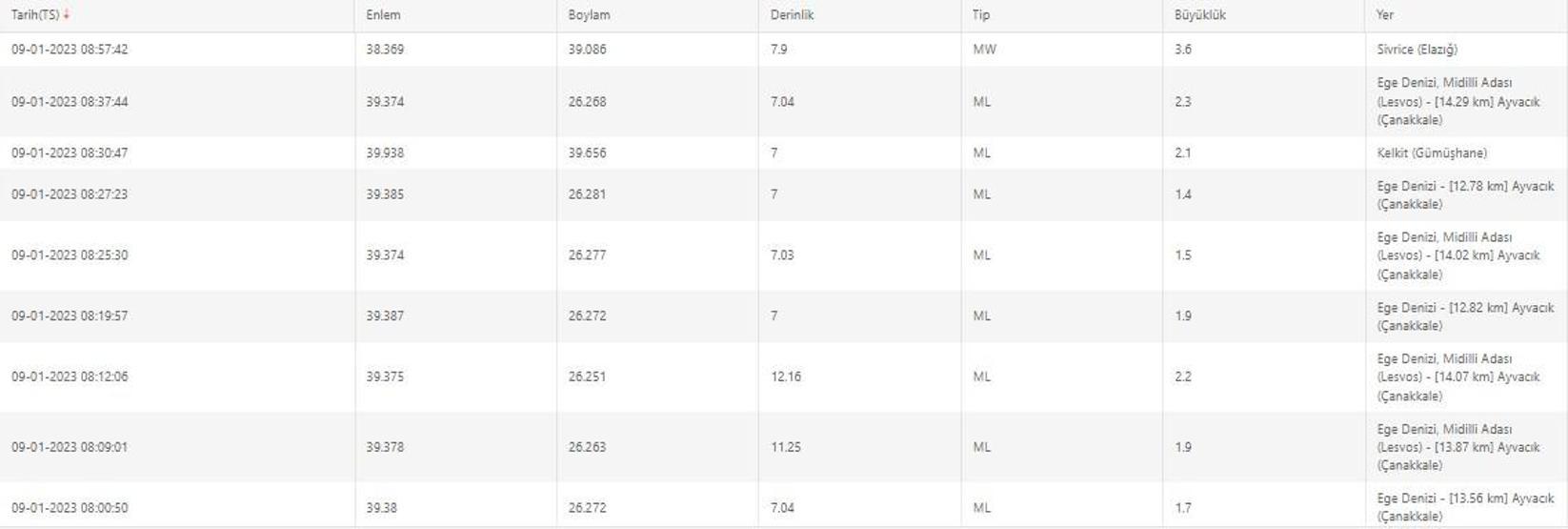Click the Boylam column header

(x=589, y=15)
